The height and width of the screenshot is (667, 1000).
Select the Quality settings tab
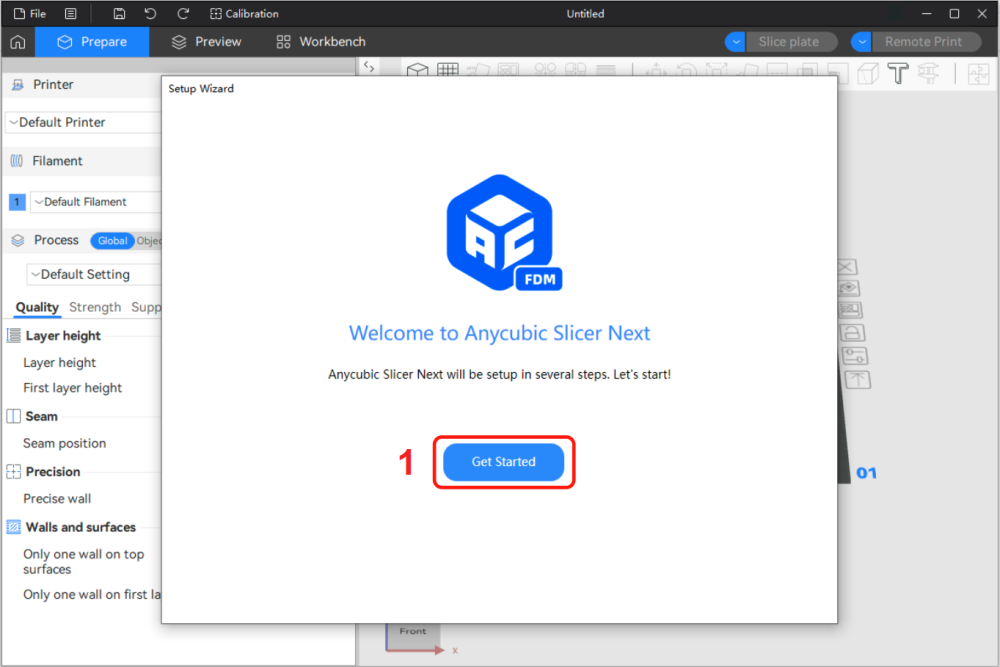[x=37, y=307]
